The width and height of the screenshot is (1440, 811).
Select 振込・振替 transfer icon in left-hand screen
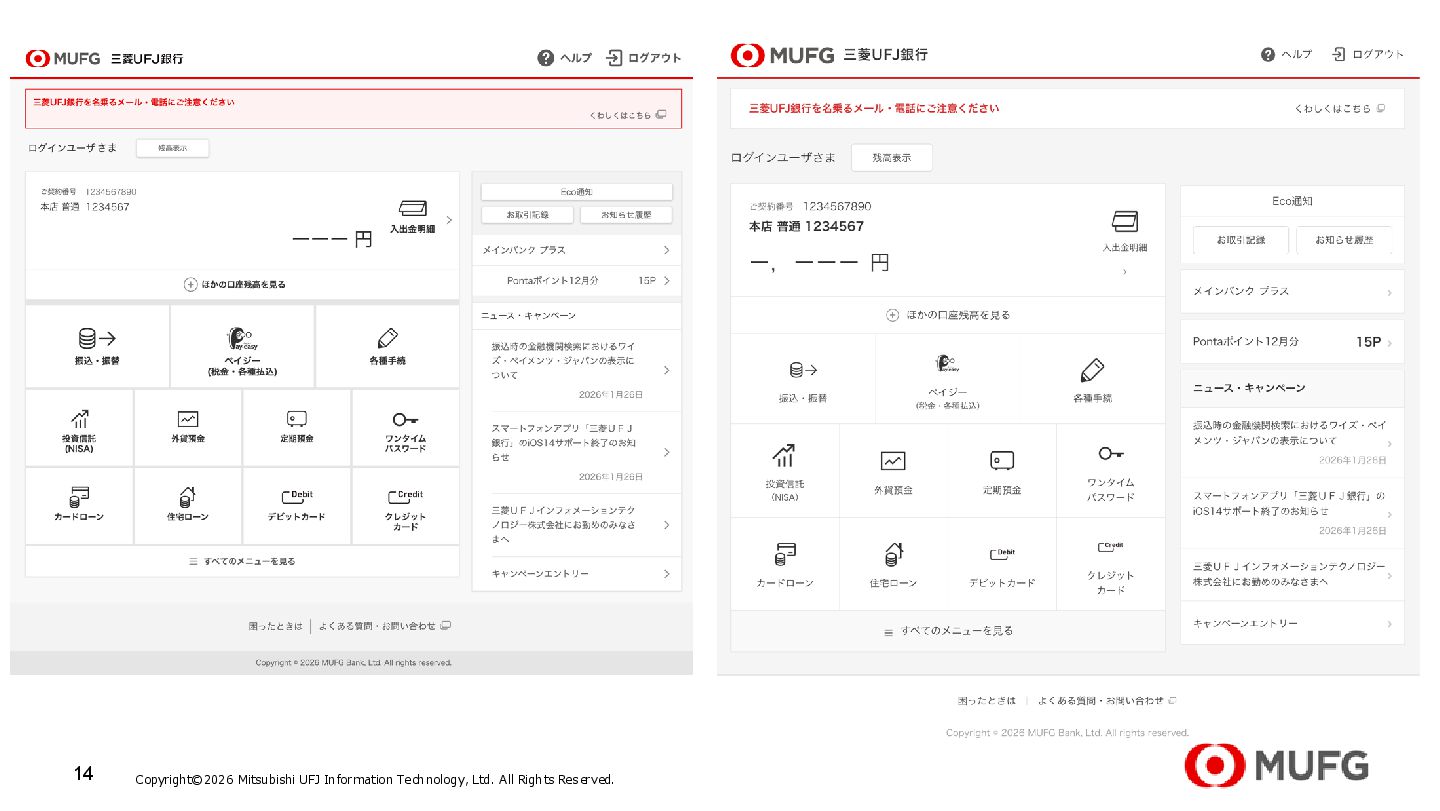[x=97, y=338]
